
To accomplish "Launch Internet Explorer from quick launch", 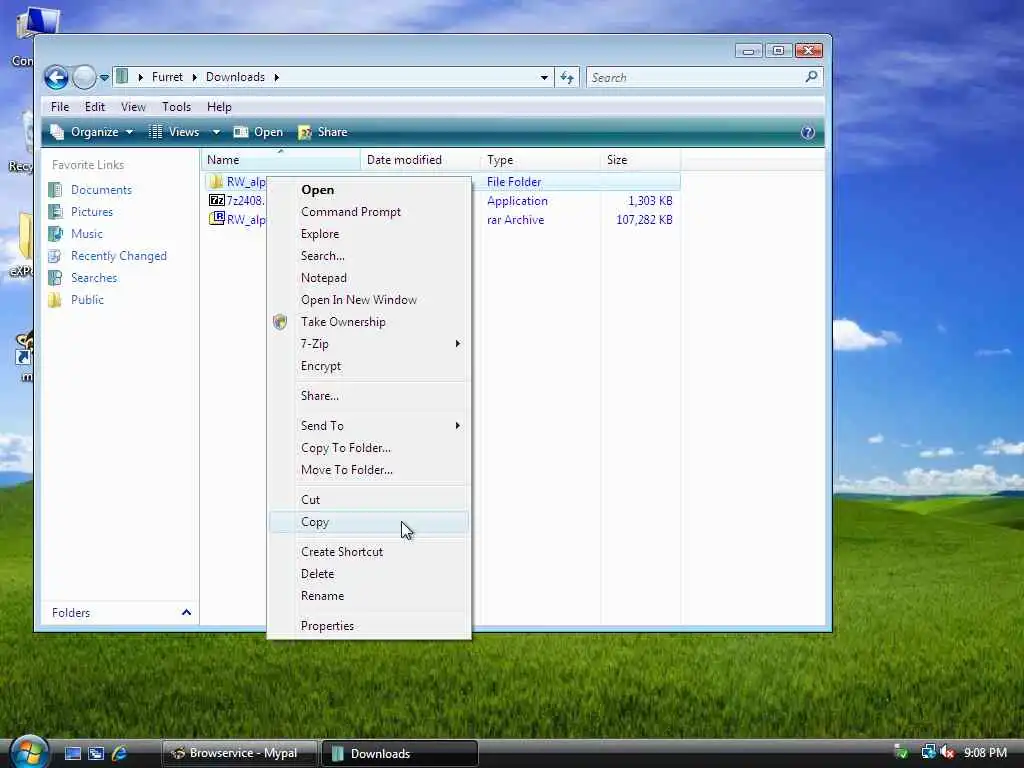I will coord(120,754).
